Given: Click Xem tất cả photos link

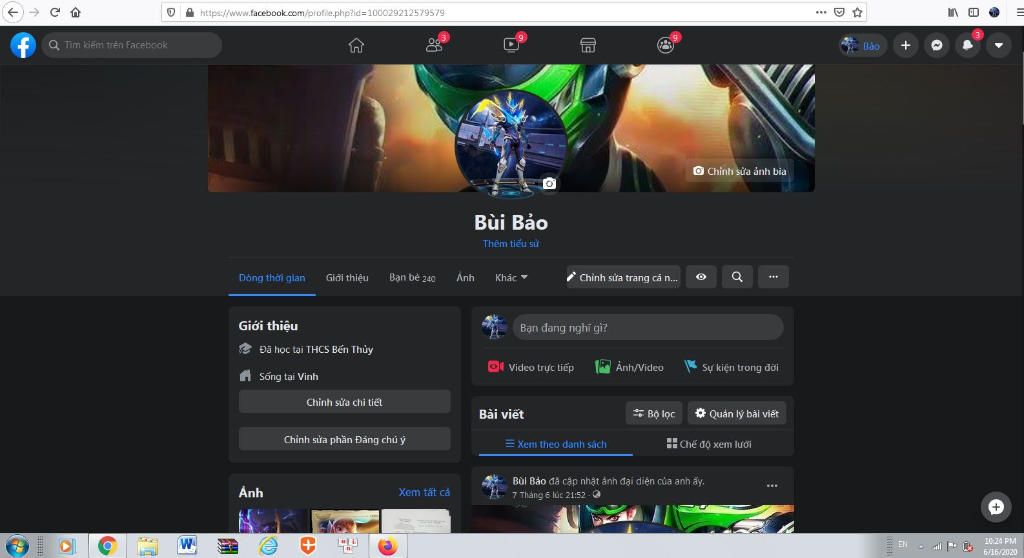Looking at the screenshot, I should pyautogui.click(x=424, y=492).
